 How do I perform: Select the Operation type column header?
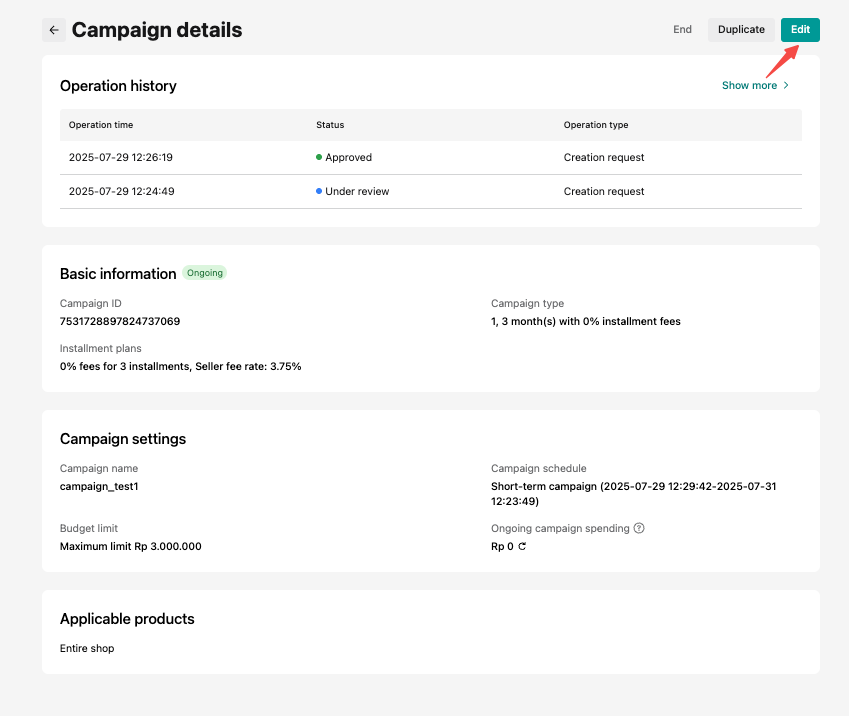[x=596, y=125]
